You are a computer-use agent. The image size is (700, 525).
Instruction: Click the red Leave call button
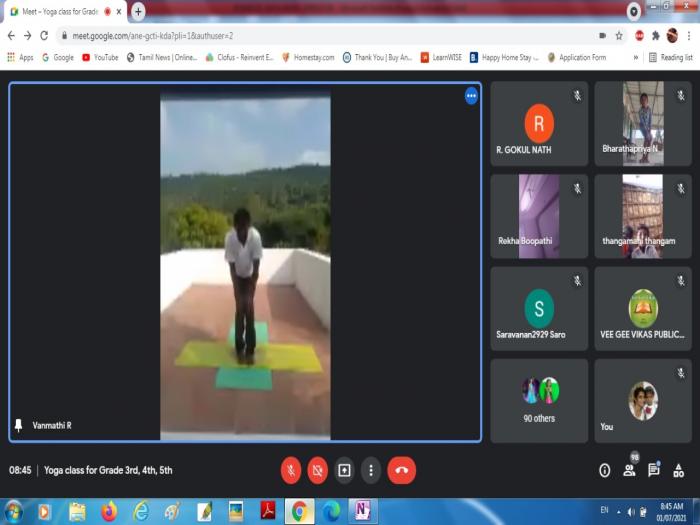(x=401, y=471)
